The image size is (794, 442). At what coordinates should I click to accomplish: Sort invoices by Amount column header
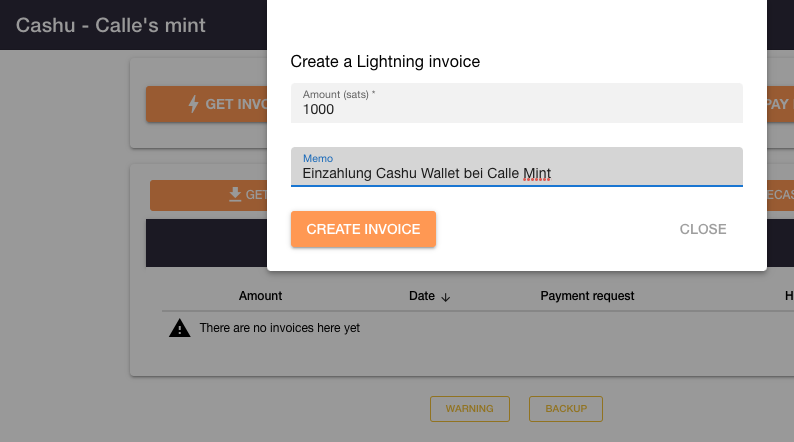click(260, 296)
